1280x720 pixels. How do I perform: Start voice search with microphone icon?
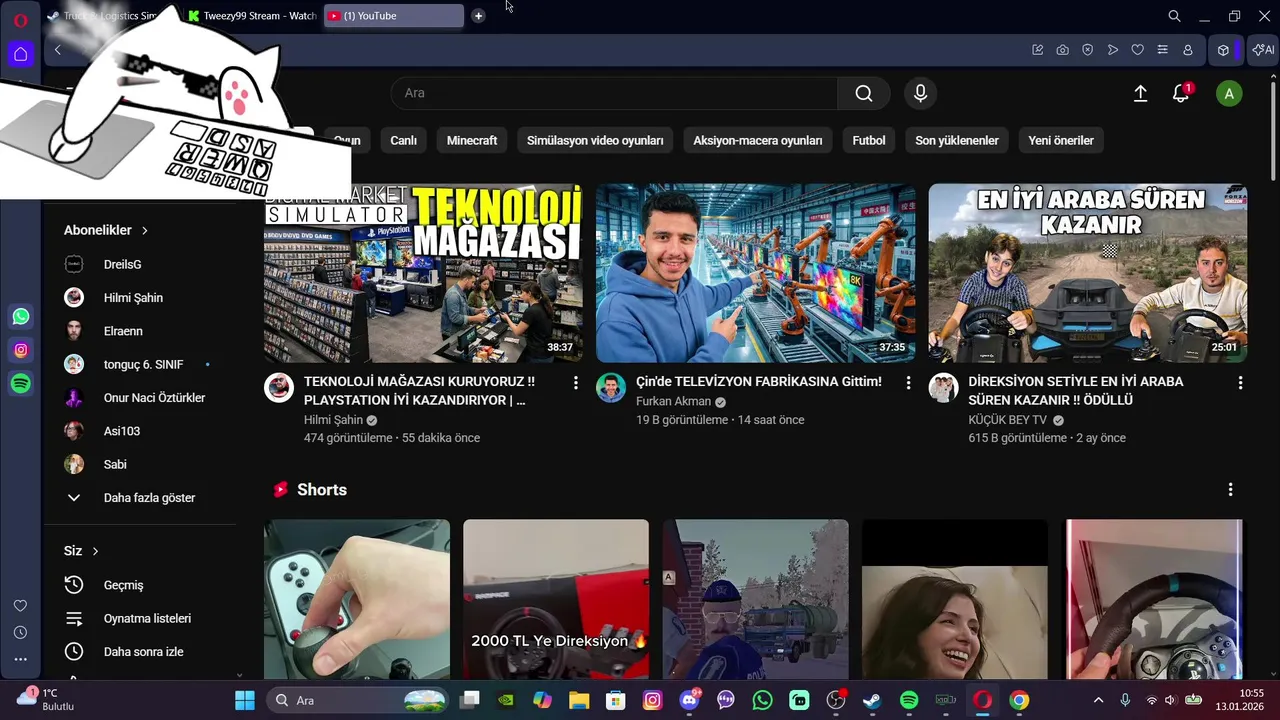click(921, 93)
